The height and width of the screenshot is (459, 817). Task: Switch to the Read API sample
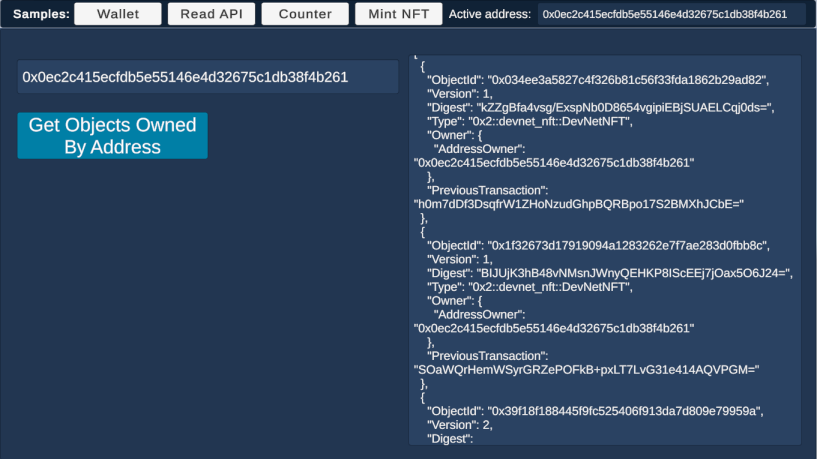(x=211, y=14)
